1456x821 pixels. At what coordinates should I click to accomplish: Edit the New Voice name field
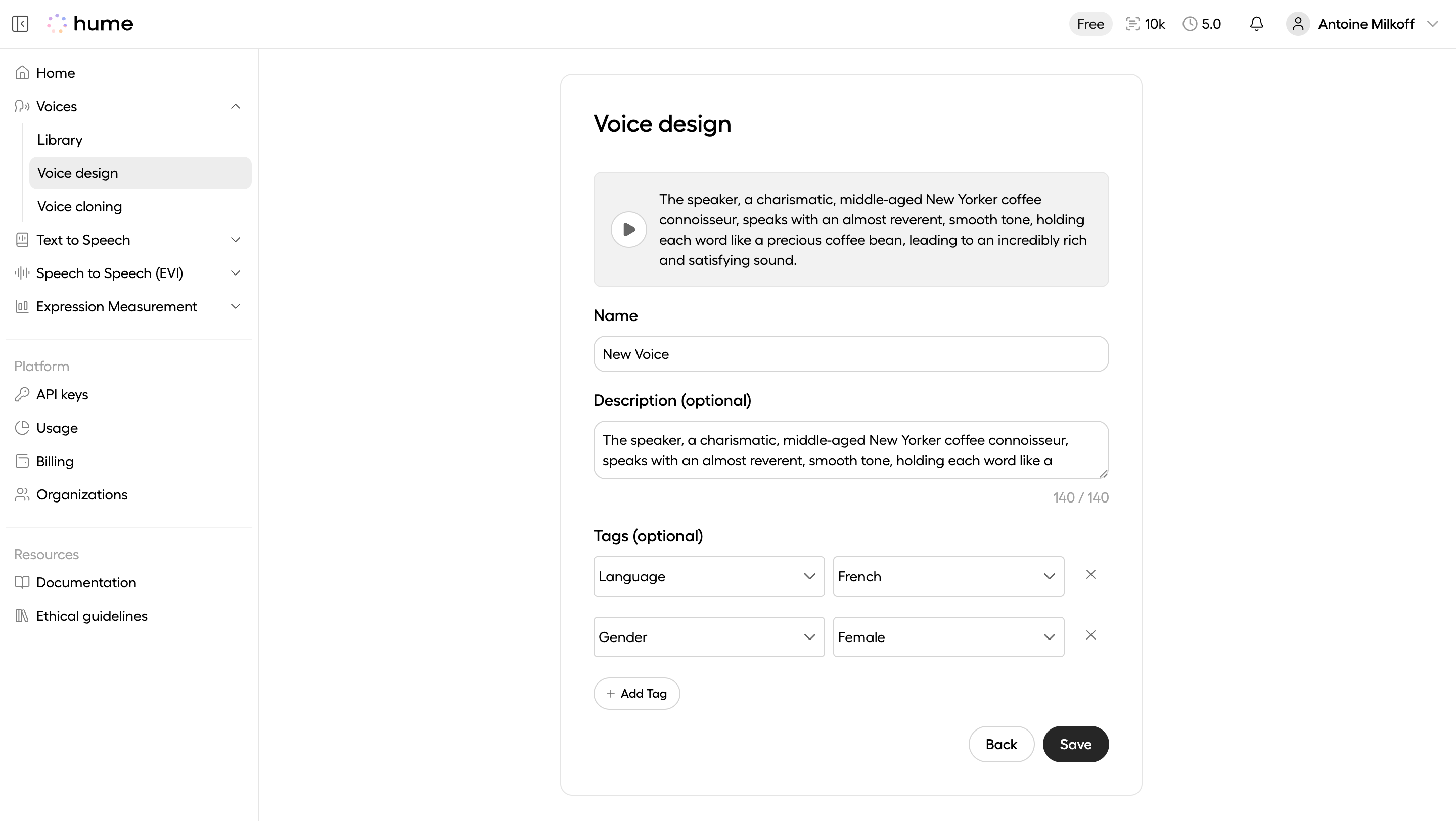851,354
